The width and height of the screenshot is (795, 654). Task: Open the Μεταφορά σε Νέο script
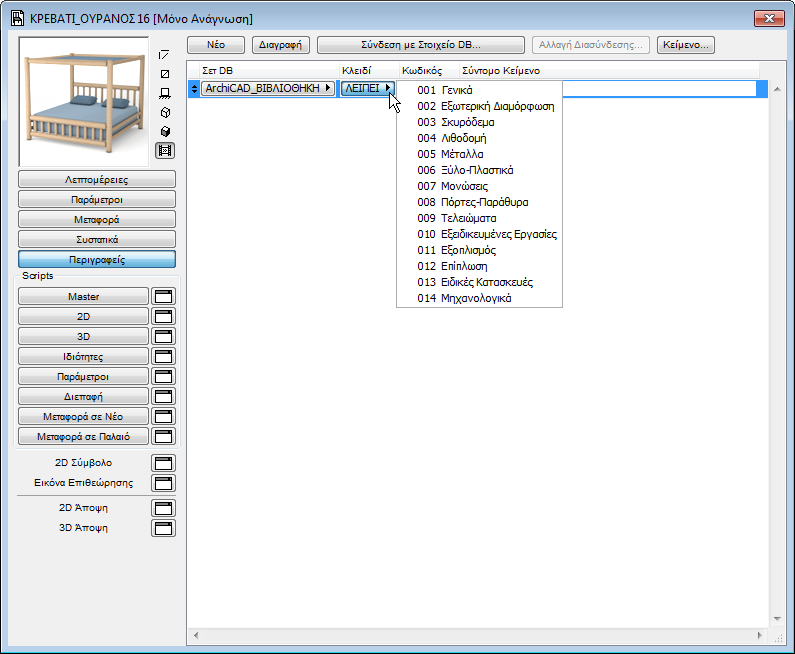point(84,417)
